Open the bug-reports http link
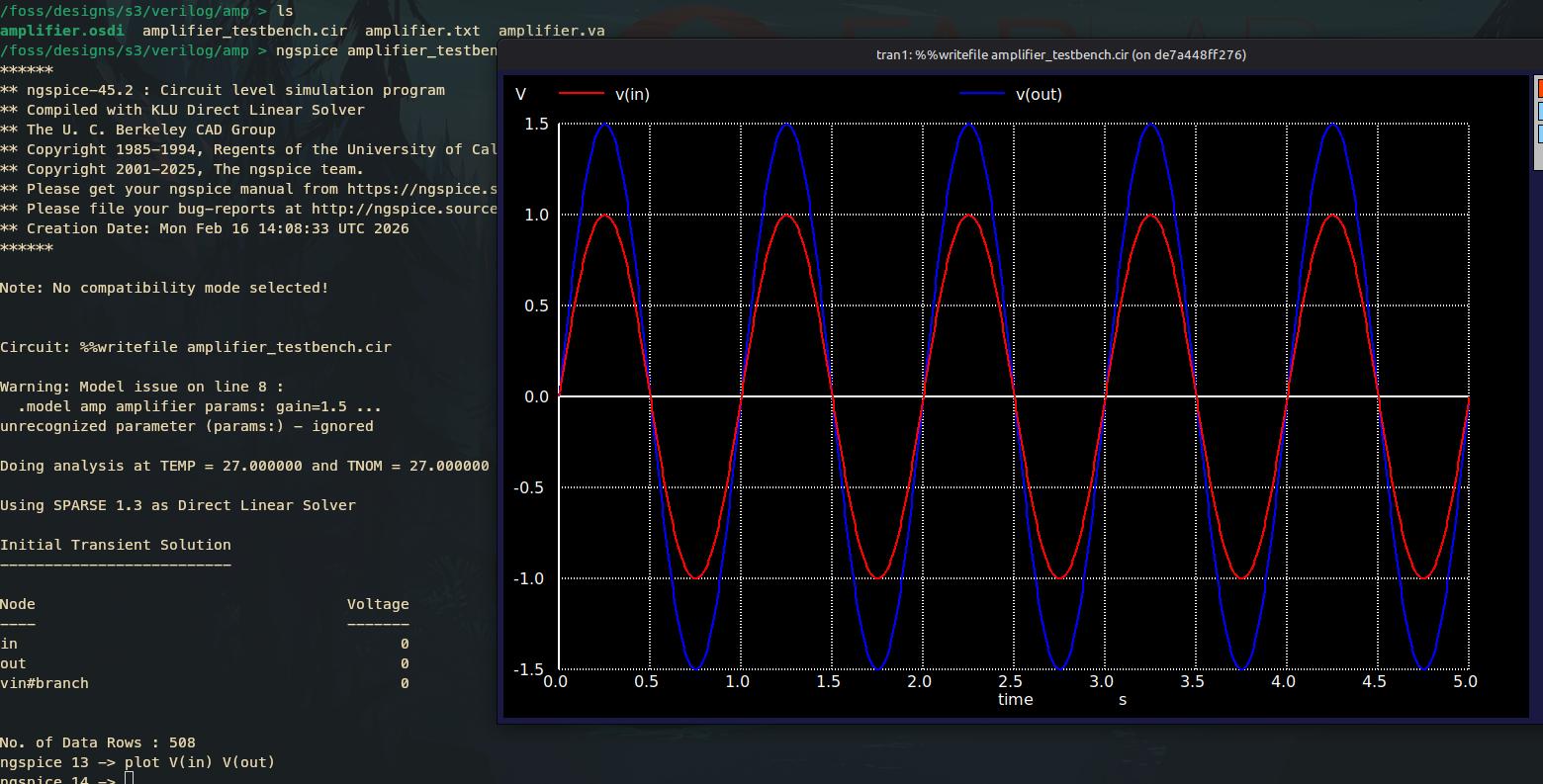The height and width of the screenshot is (784, 1543). coord(404,209)
